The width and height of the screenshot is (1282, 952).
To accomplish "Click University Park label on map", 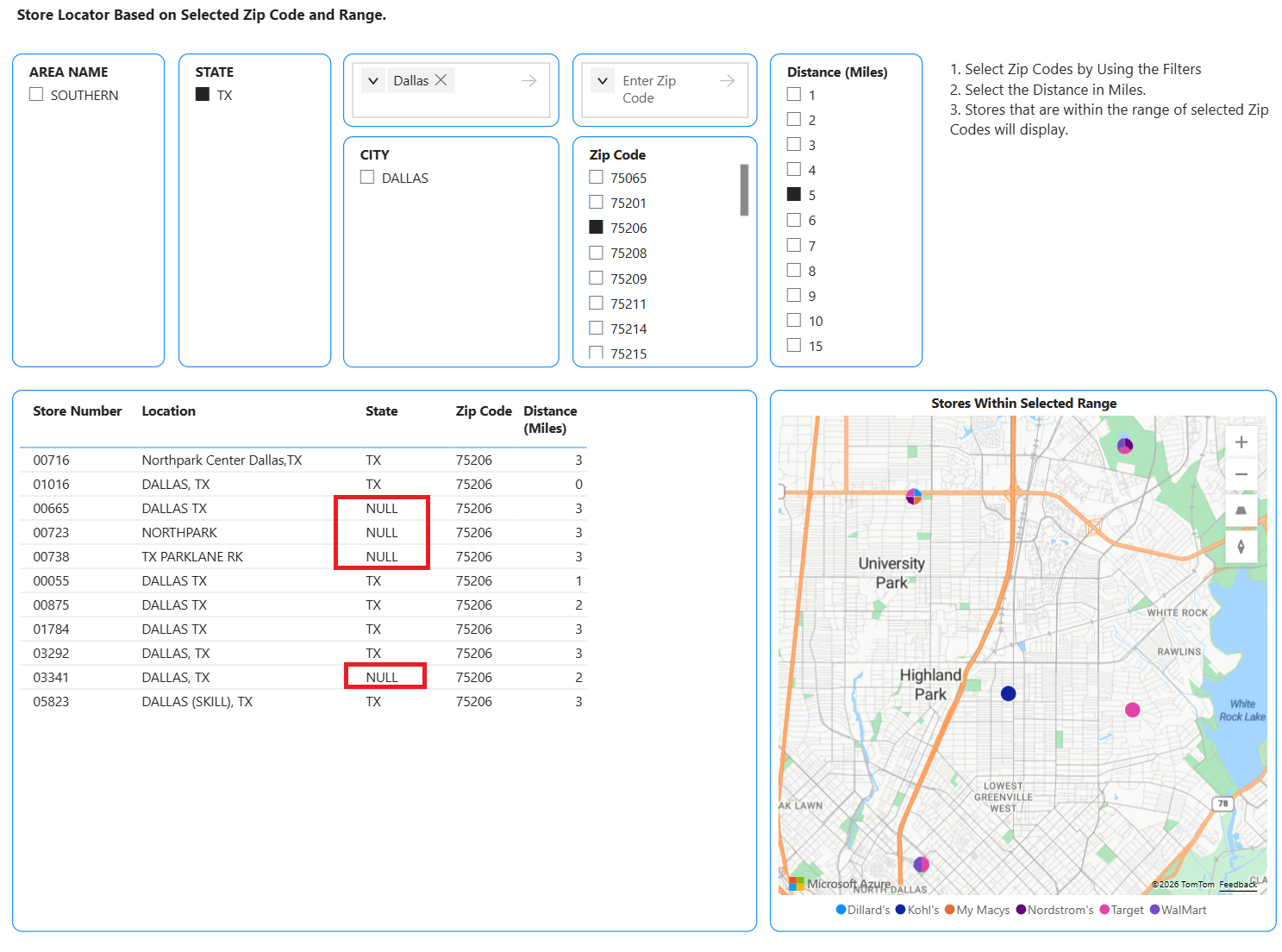I will coord(891,573).
